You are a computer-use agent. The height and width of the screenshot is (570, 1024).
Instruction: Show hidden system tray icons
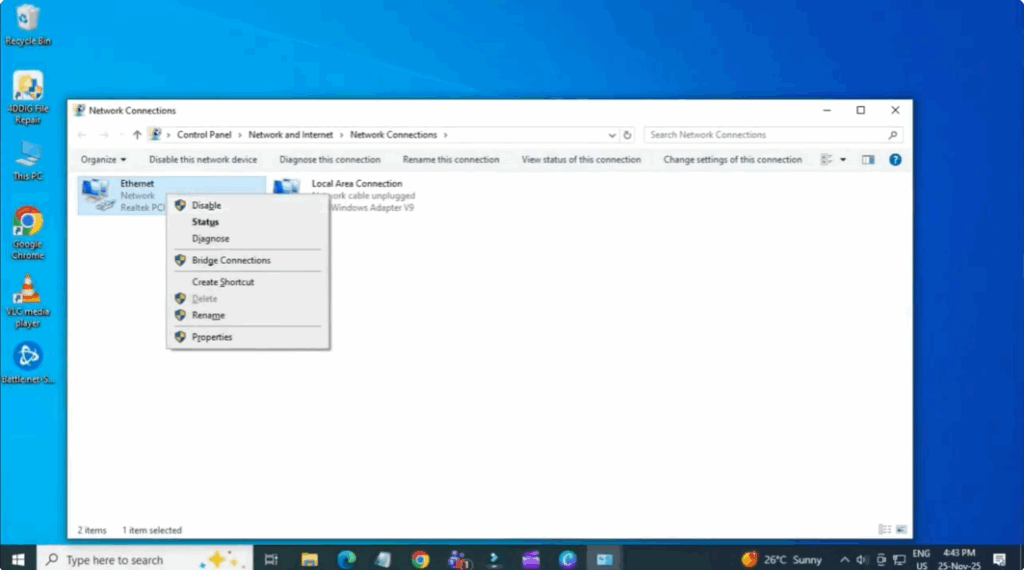pos(844,560)
